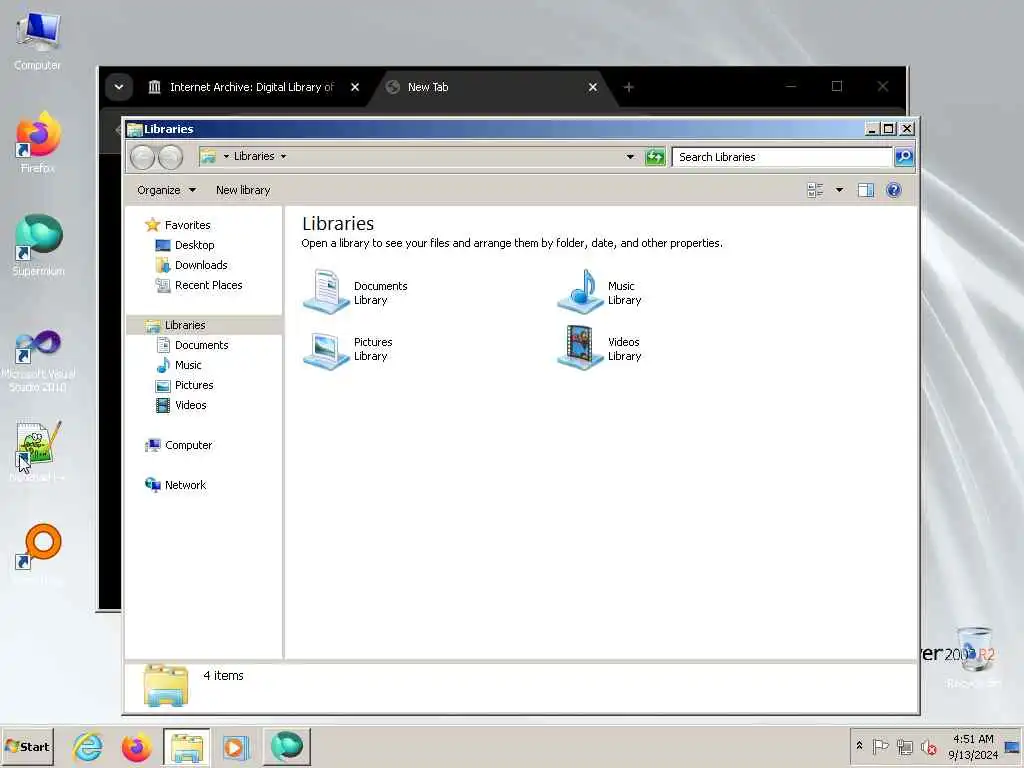Select the Recycle Bin desktop icon
This screenshot has width=1024, height=768.
pyautogui.click(x=974, y=656)
